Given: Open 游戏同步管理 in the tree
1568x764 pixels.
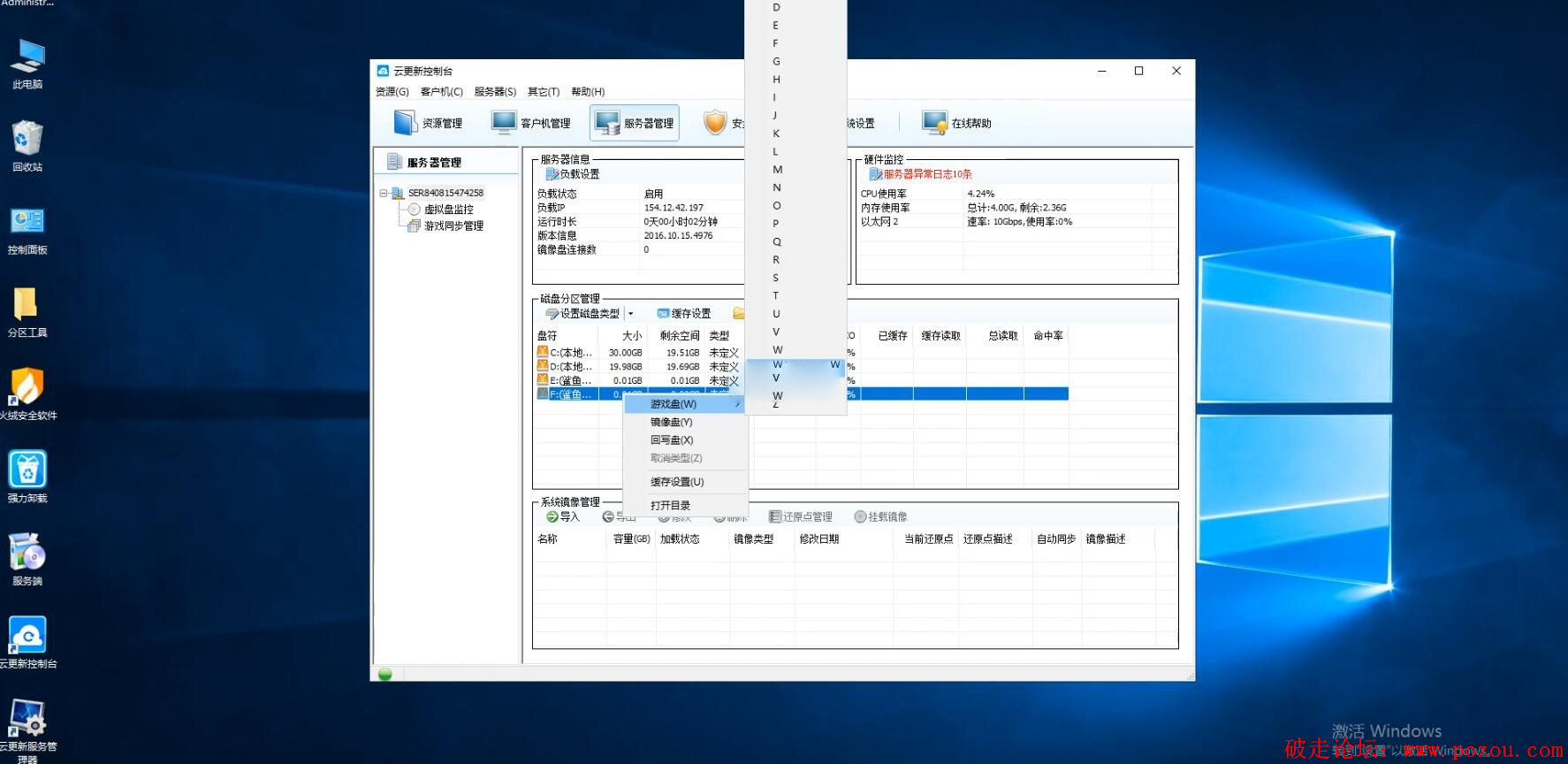Looking at the screenshot, I should (x=453, y=226).
